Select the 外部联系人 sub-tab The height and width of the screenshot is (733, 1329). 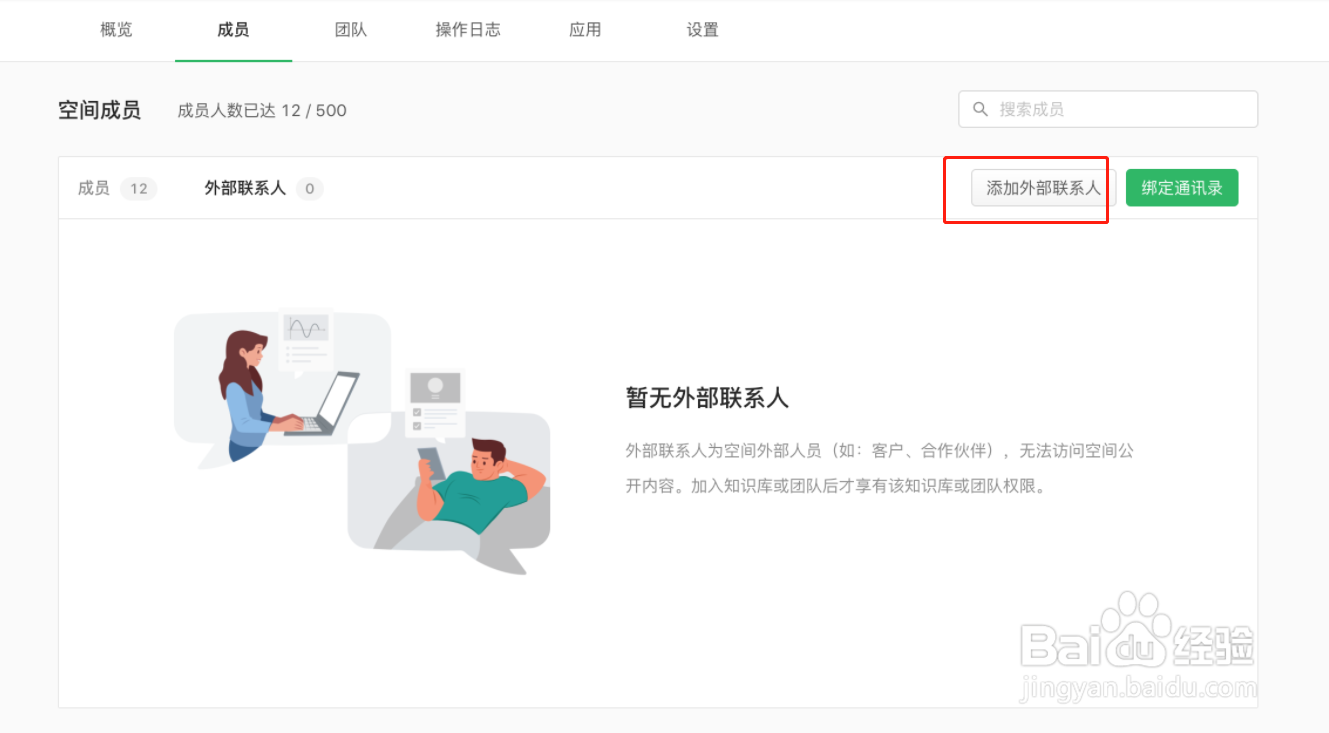click(264, 188)
